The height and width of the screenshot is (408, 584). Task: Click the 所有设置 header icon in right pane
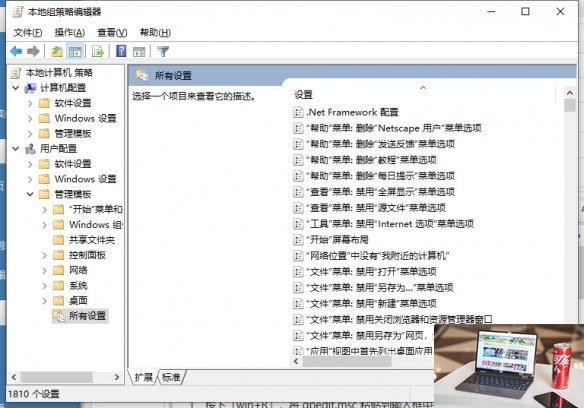(142, 75)
